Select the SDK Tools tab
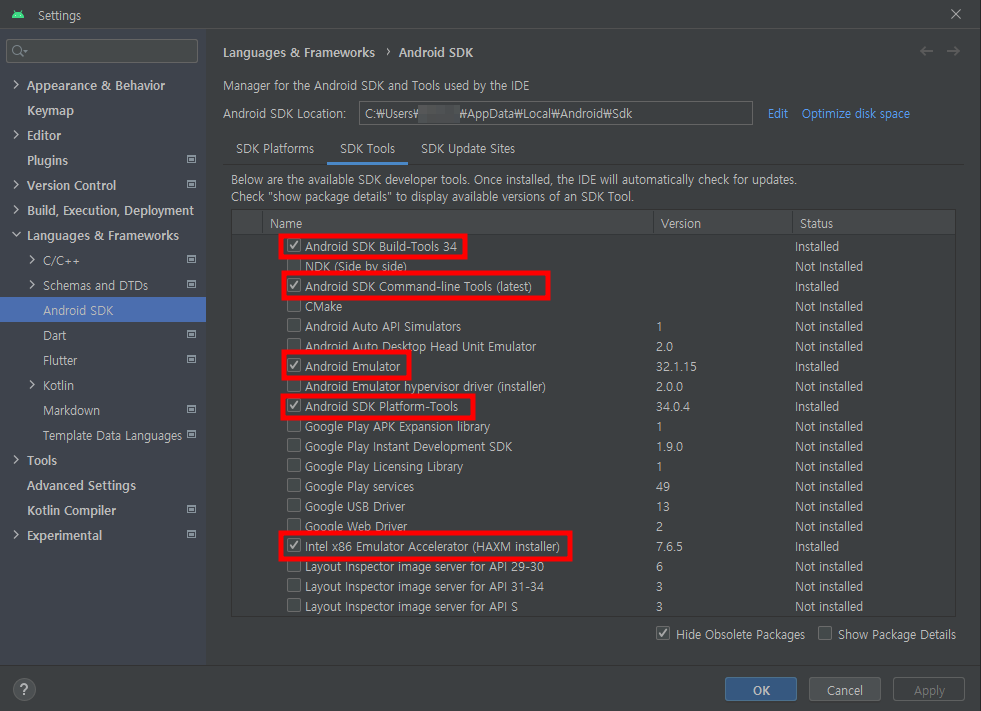The width and height of the screenshot is (981, 711). 367,149
